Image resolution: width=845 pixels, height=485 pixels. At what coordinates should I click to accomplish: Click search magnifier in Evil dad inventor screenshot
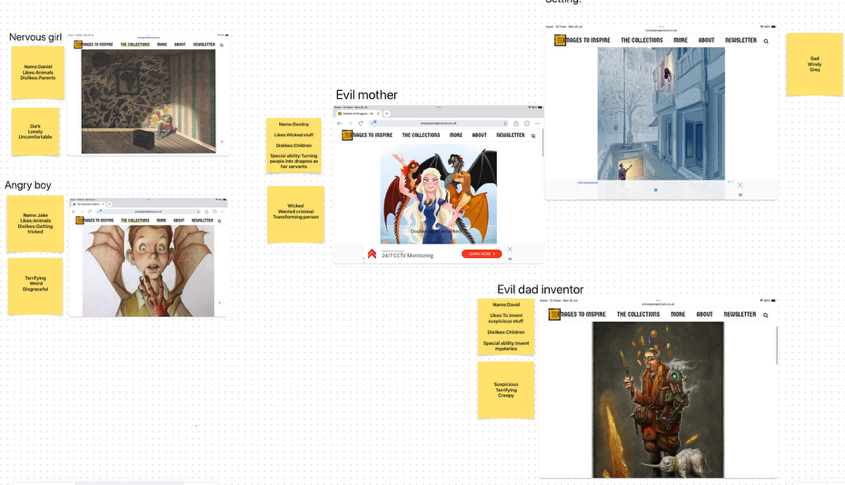765,315
